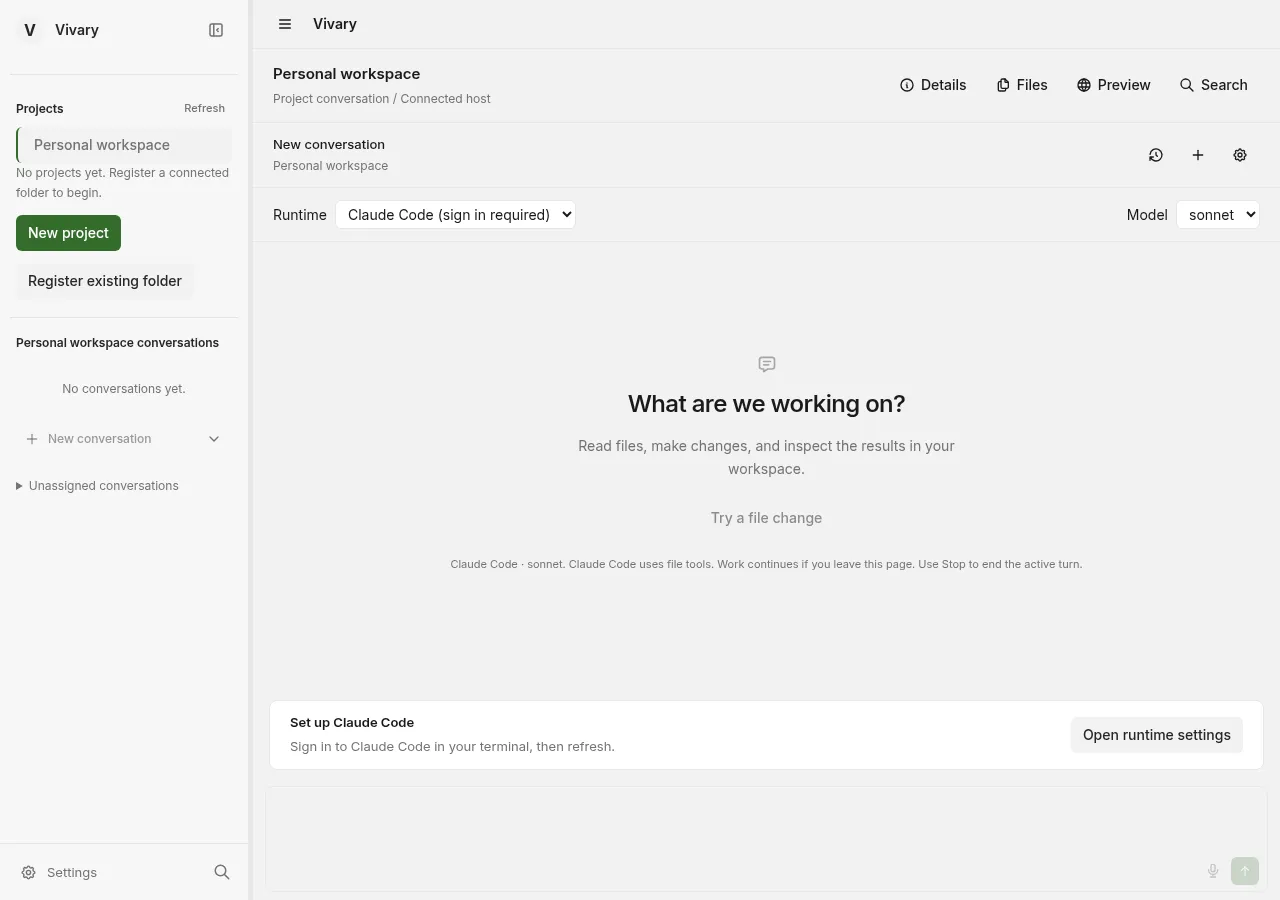The width and height of the screenshot is (1280, 900).
Task: Open conversation history clock icon
Action: 1156,155
